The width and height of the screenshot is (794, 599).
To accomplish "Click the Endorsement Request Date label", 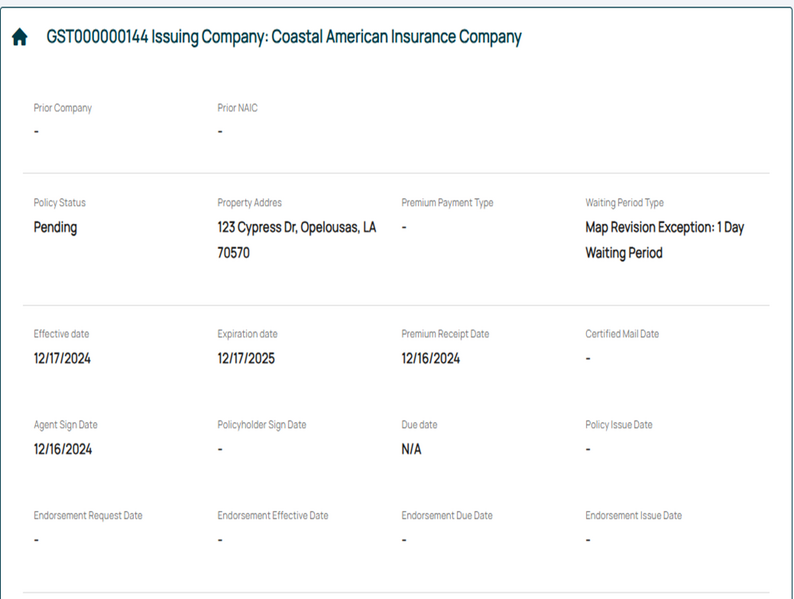I will point(88,516).
